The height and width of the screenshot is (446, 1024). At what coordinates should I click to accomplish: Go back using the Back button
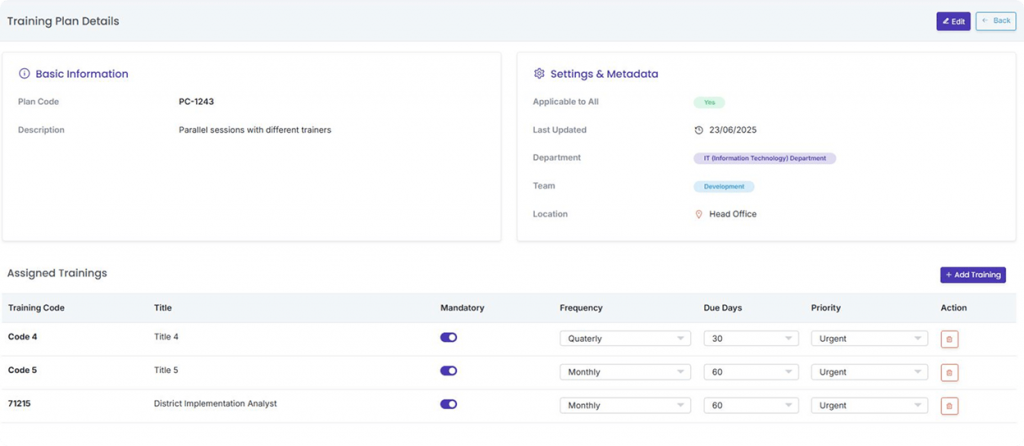pos(995,21)
